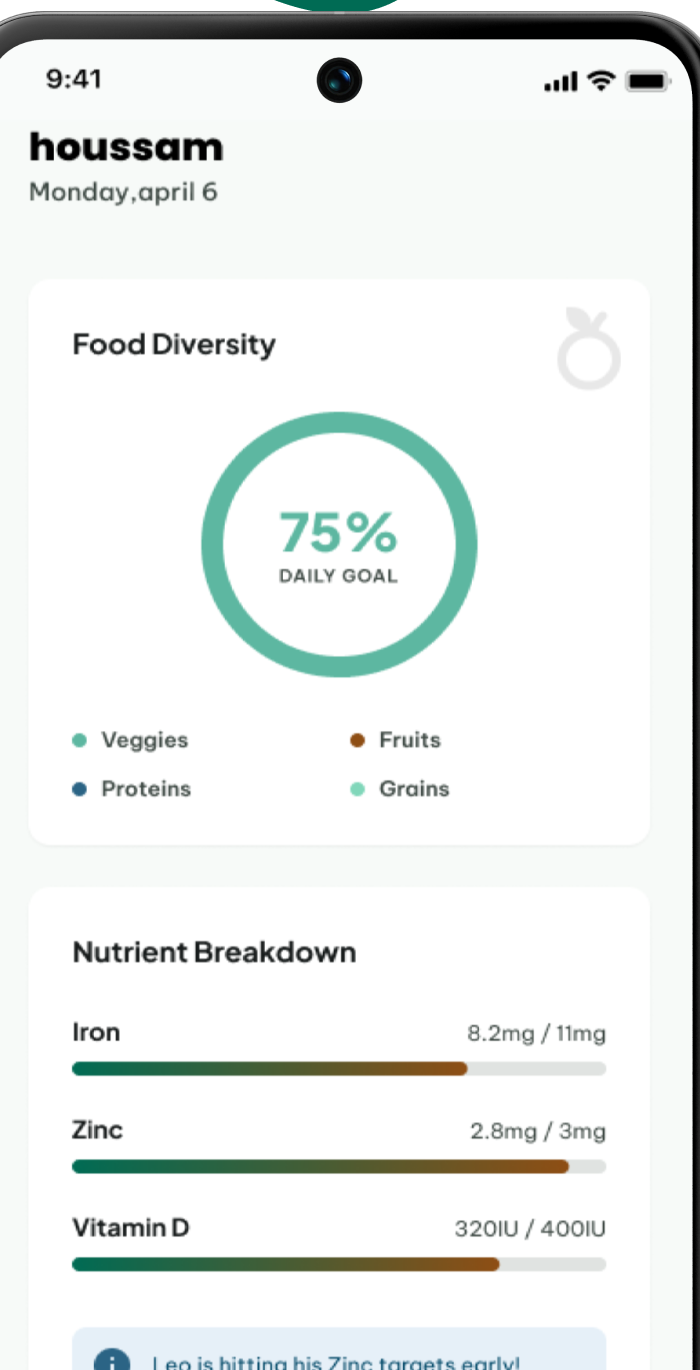Tap the Veggies legend dot
Image resolution: width=700 pixels, height=1370 pixels.
80,741
